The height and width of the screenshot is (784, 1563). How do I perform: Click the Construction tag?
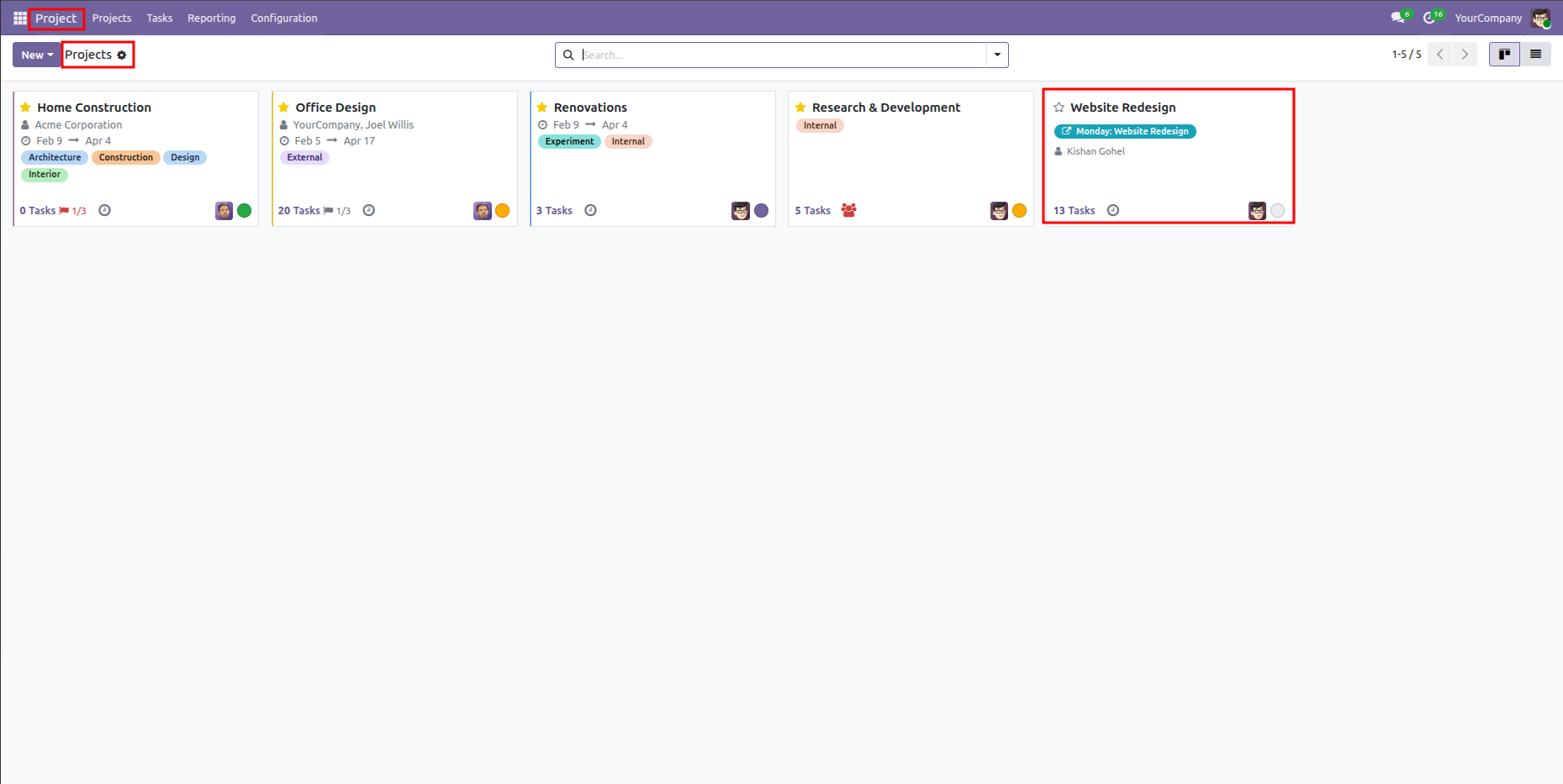126,158
